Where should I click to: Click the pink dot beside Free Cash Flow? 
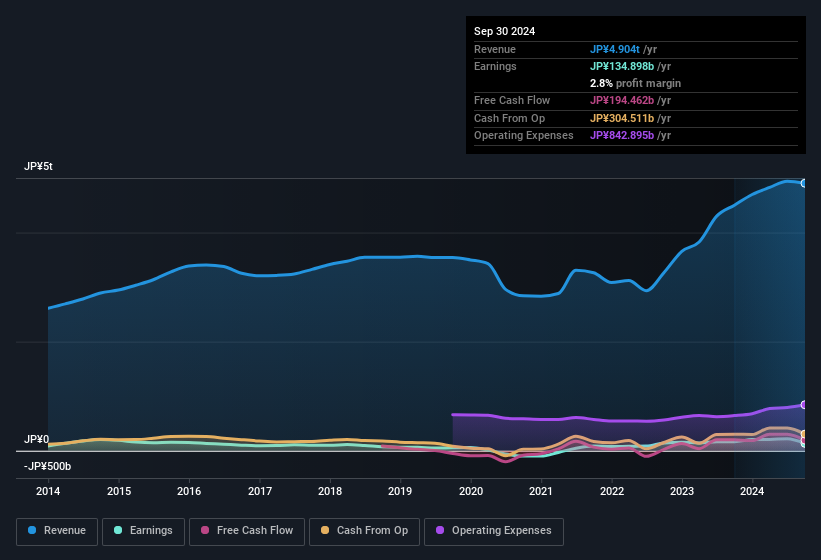(206, 530)
